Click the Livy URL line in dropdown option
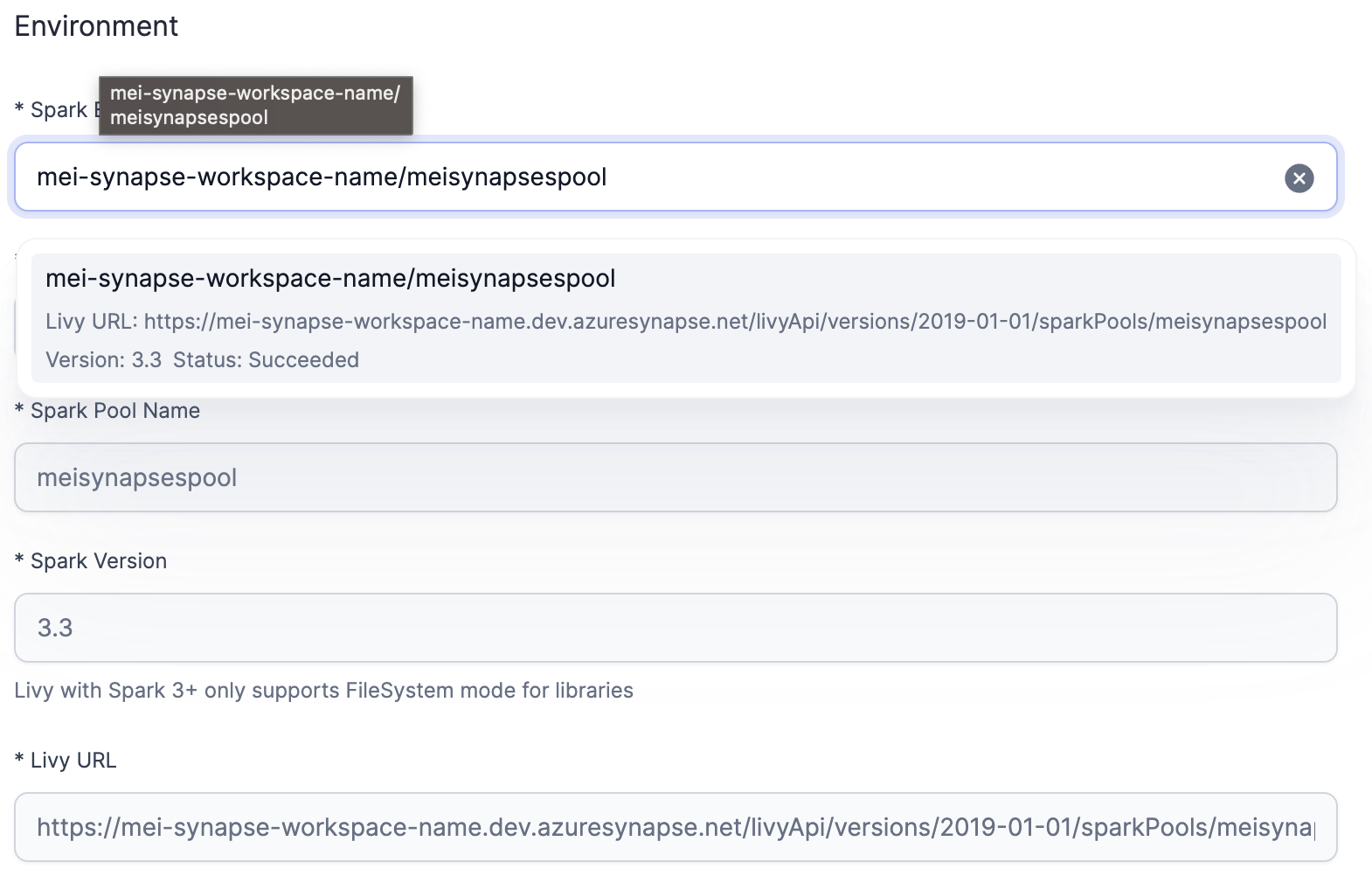This screenshot has height=883, width=1372. tap(686, 322)
